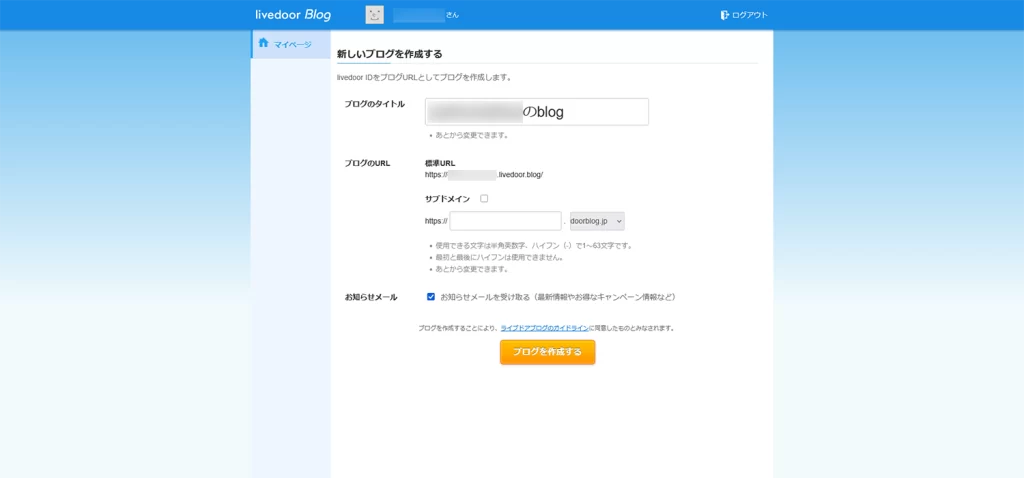Image resolution: width=1024 pixels, height=478 pixels.
Task: Uncheck the お知らせメール checkbox
Action: 431,297
